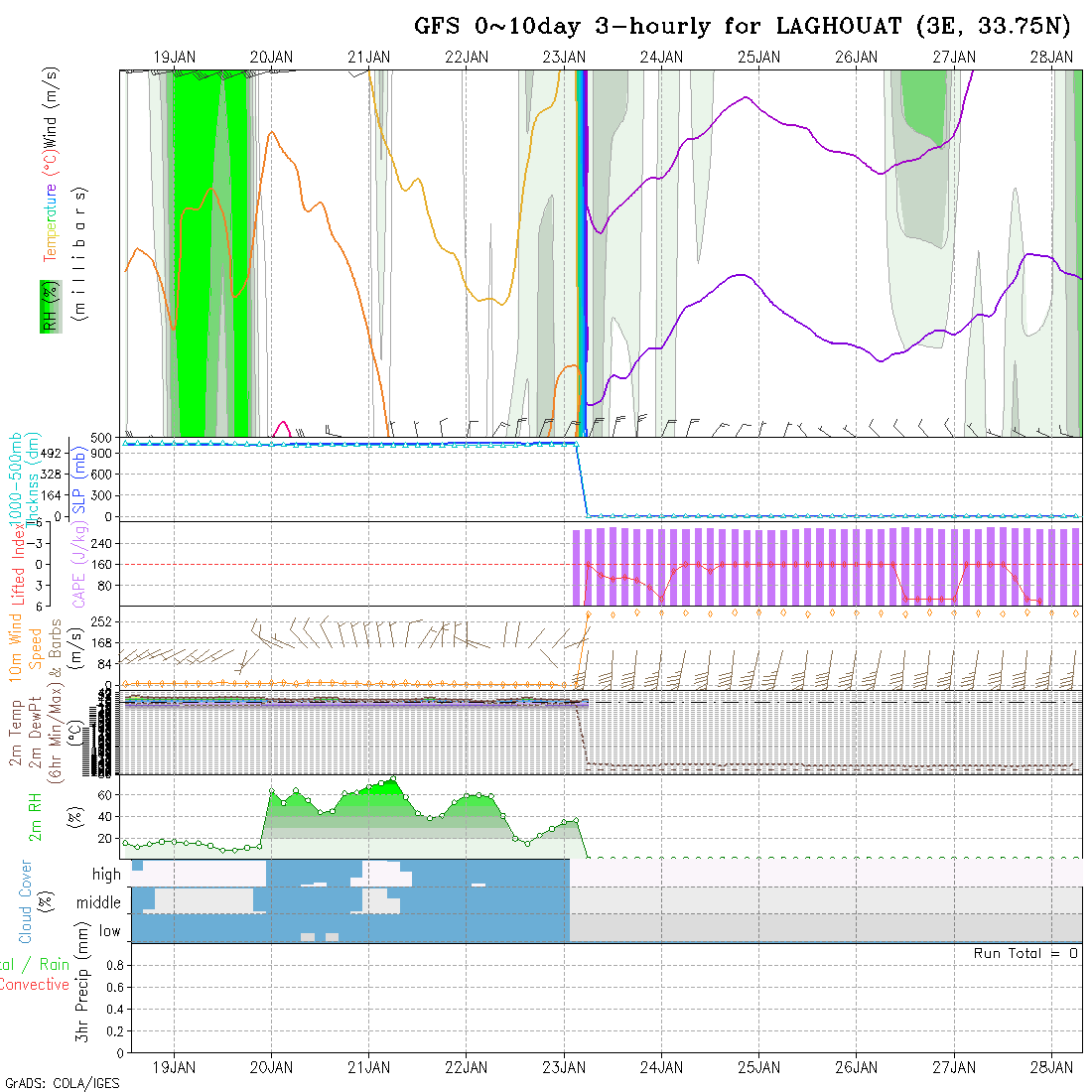Click the 19JAN label on the bottom date axis
Screen dimensions: 1092x1092
174,1067
